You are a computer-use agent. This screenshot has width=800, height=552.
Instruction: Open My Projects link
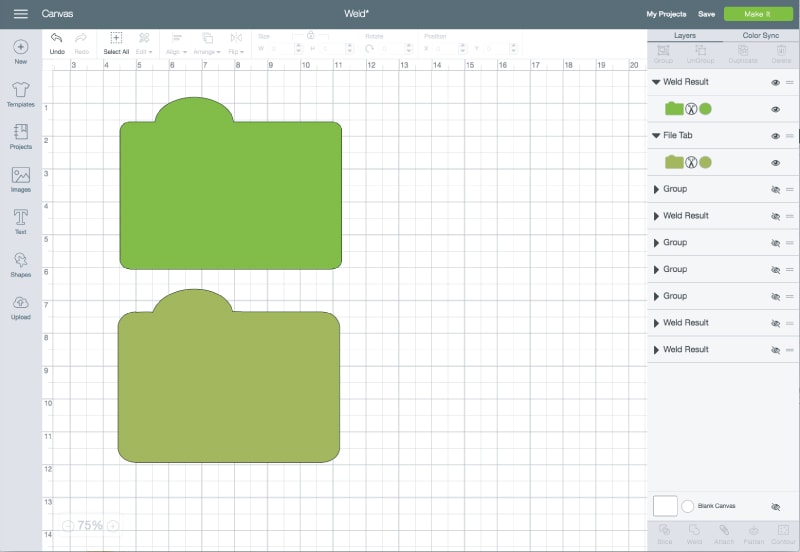[x=666, y=14]
